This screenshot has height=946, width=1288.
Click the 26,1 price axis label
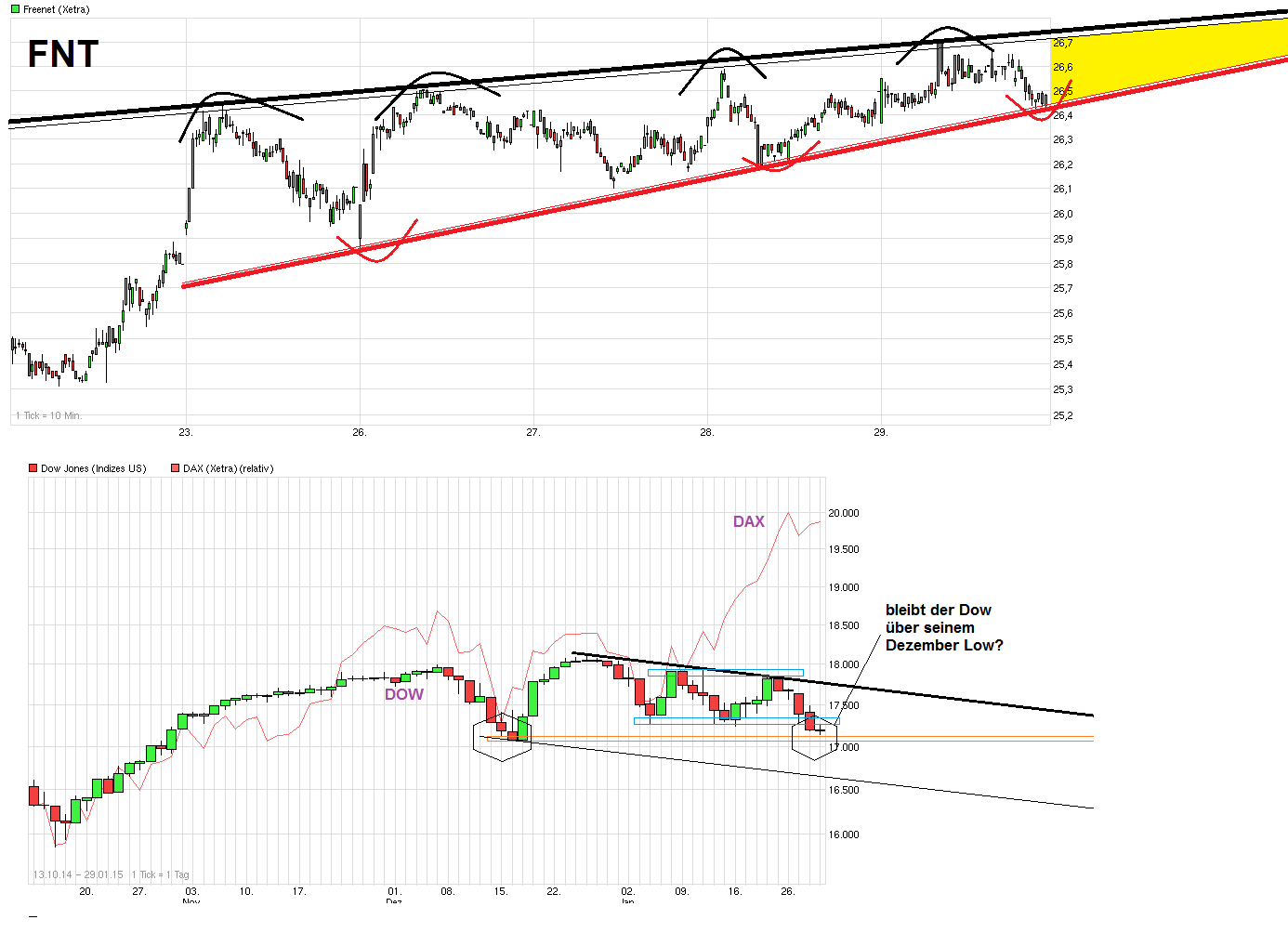(x=1063, y=189)
